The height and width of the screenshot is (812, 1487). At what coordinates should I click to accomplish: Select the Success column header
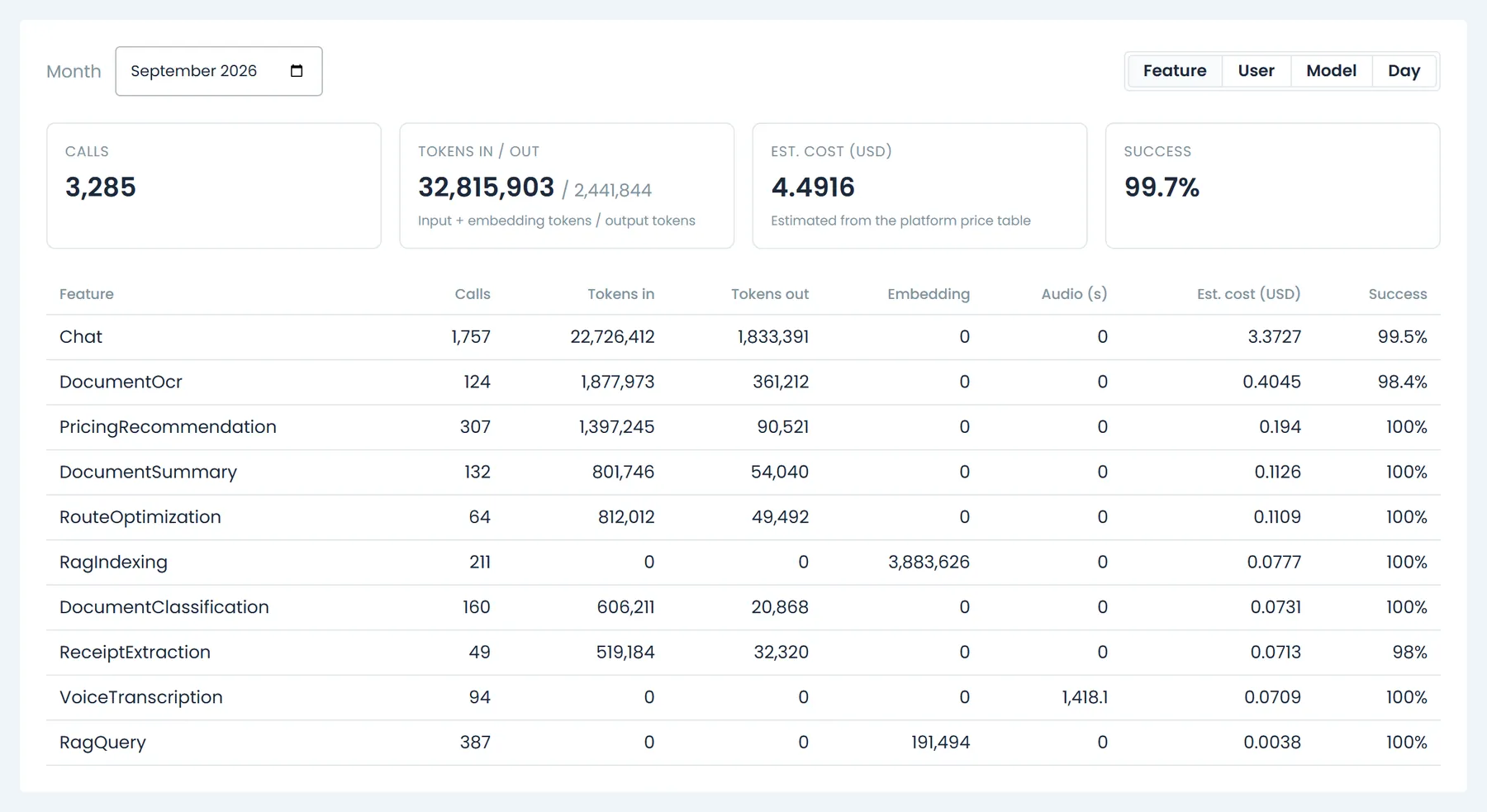[x=1398, y=294]
